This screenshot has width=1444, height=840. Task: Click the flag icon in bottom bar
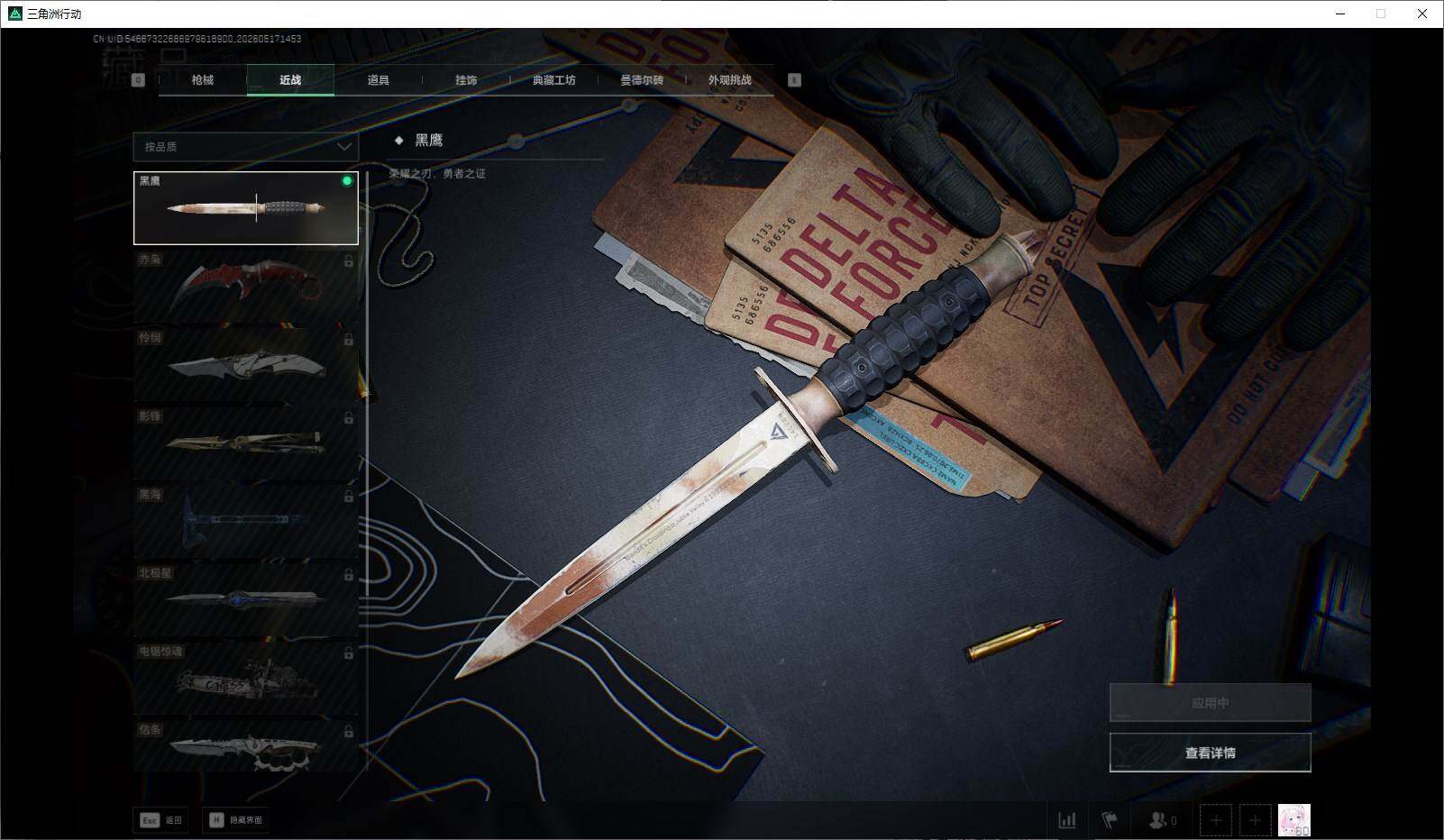coord(1110,820)
